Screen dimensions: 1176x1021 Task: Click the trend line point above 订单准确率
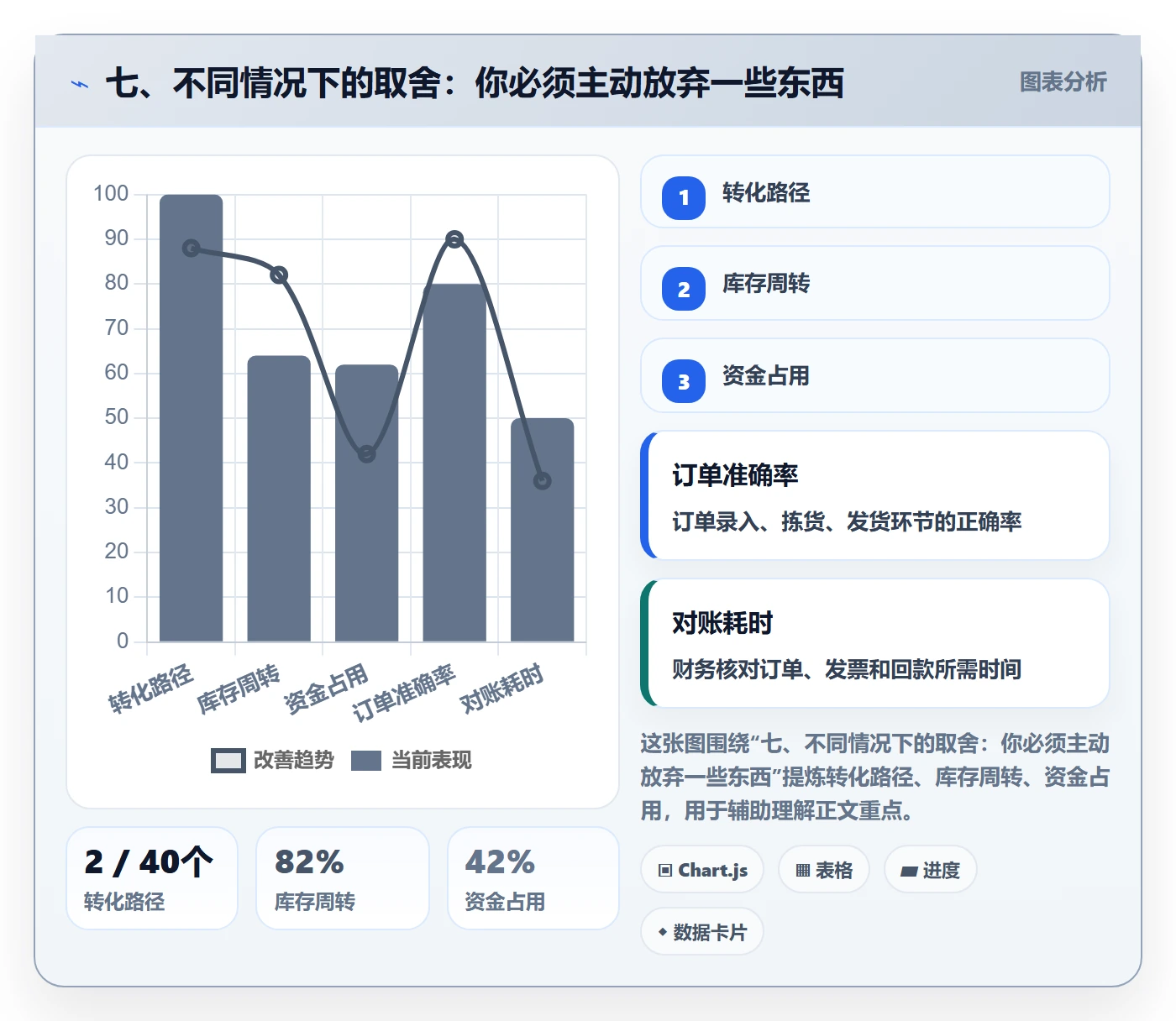(454, 239)
